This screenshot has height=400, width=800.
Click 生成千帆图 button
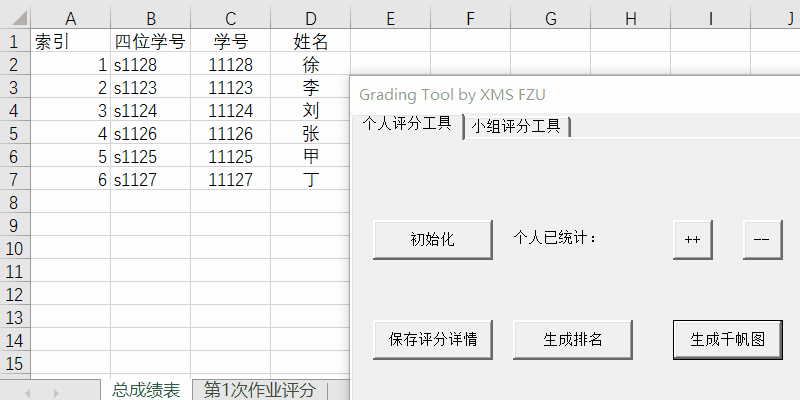pos(728,339)
